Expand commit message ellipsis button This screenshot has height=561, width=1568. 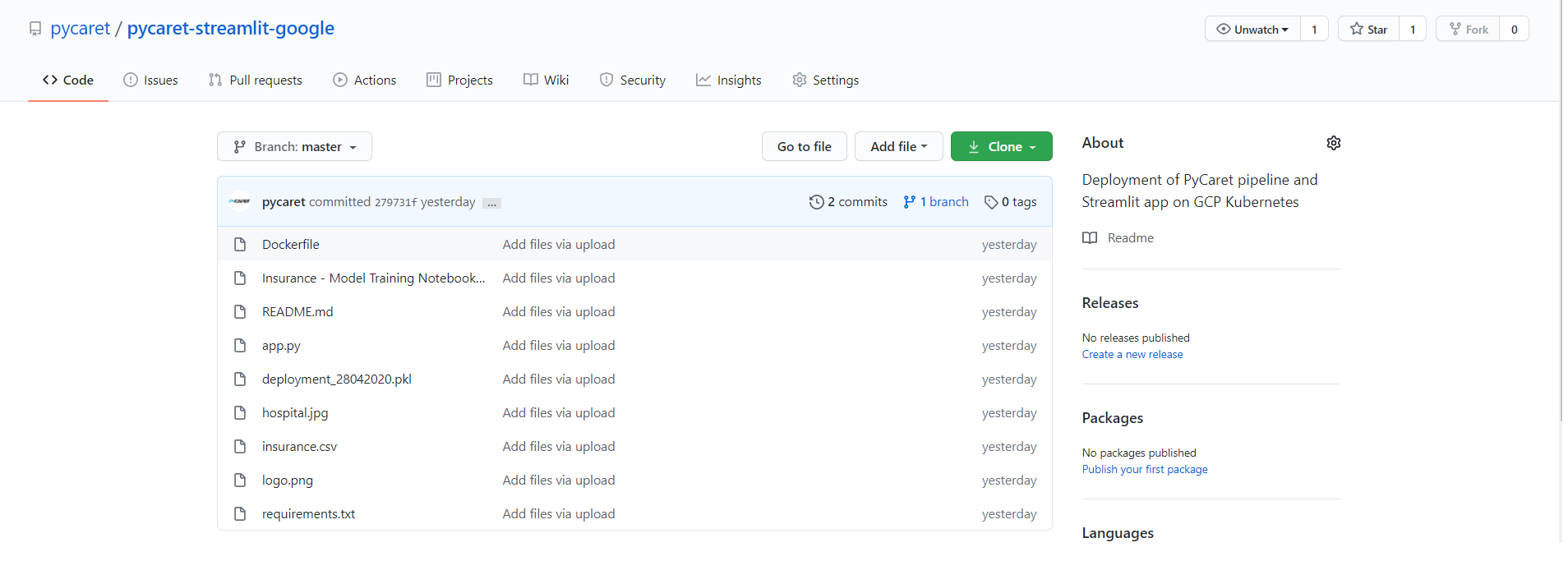tap(491, 203)
